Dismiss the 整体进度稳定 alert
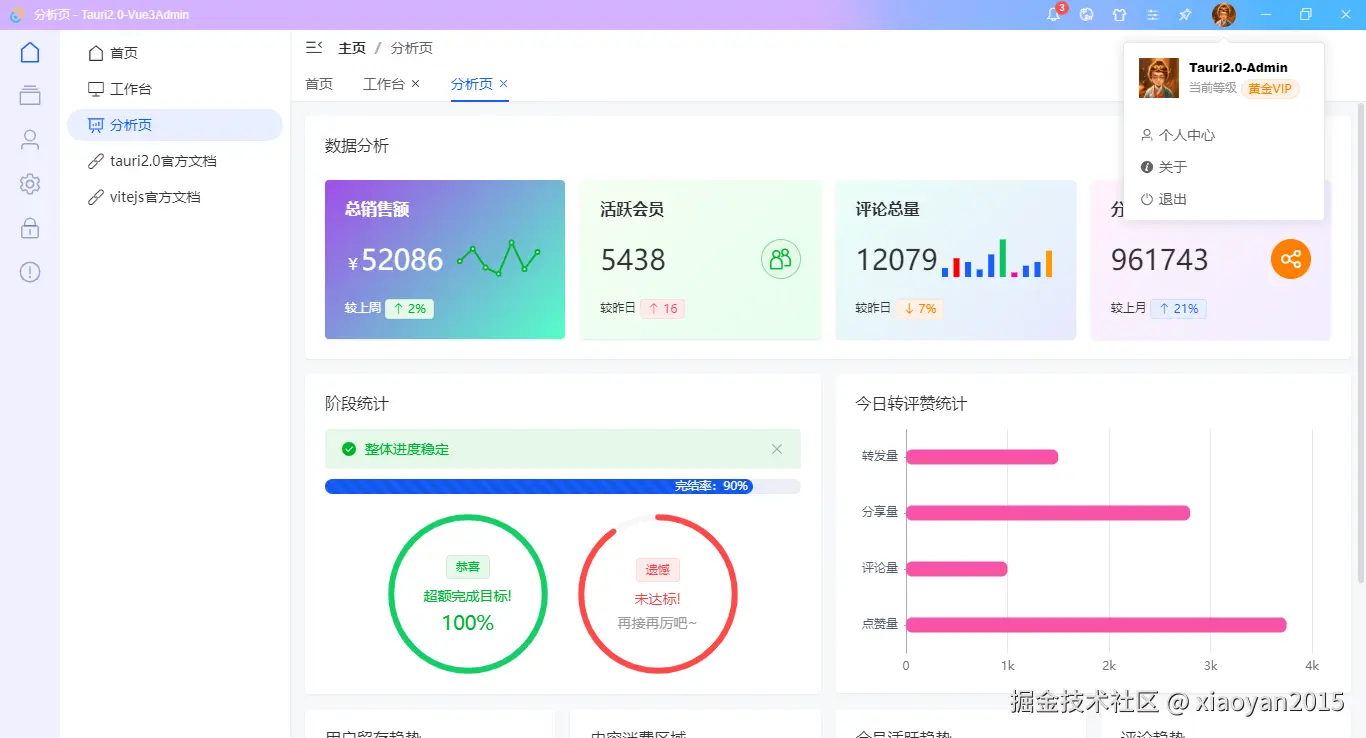 point(777,449)
